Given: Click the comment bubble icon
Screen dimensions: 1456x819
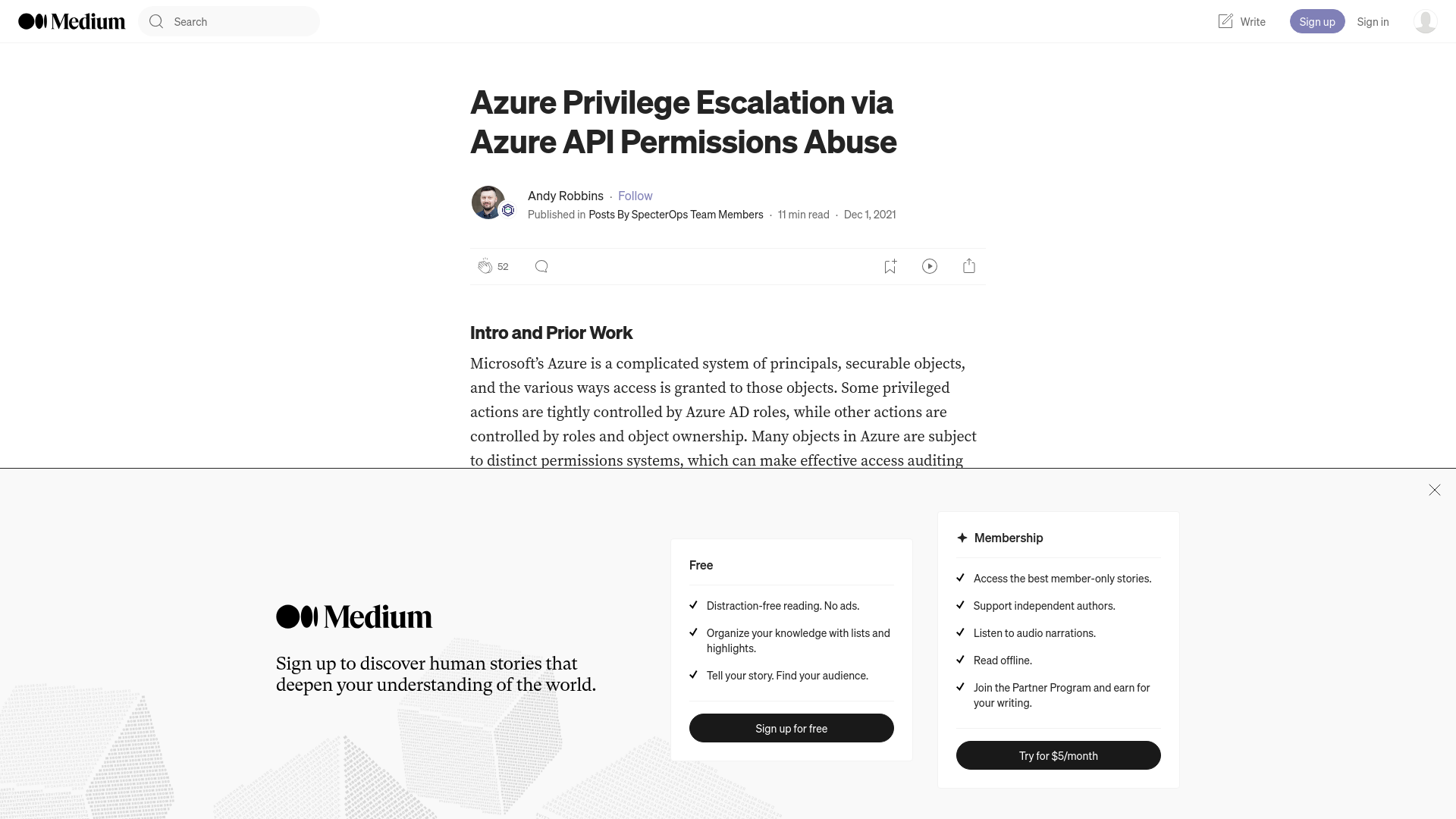Looking at the screenshot, I should [541, 266].
